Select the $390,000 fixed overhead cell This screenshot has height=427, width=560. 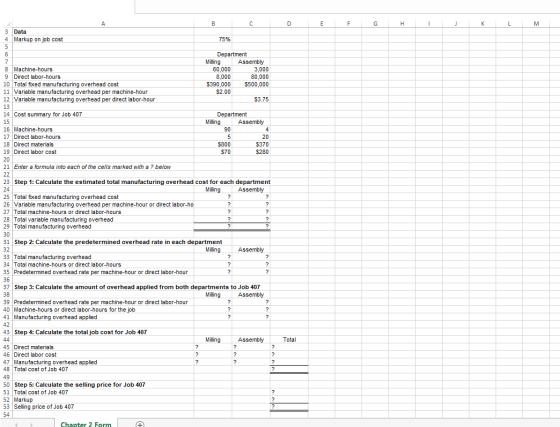213,84
